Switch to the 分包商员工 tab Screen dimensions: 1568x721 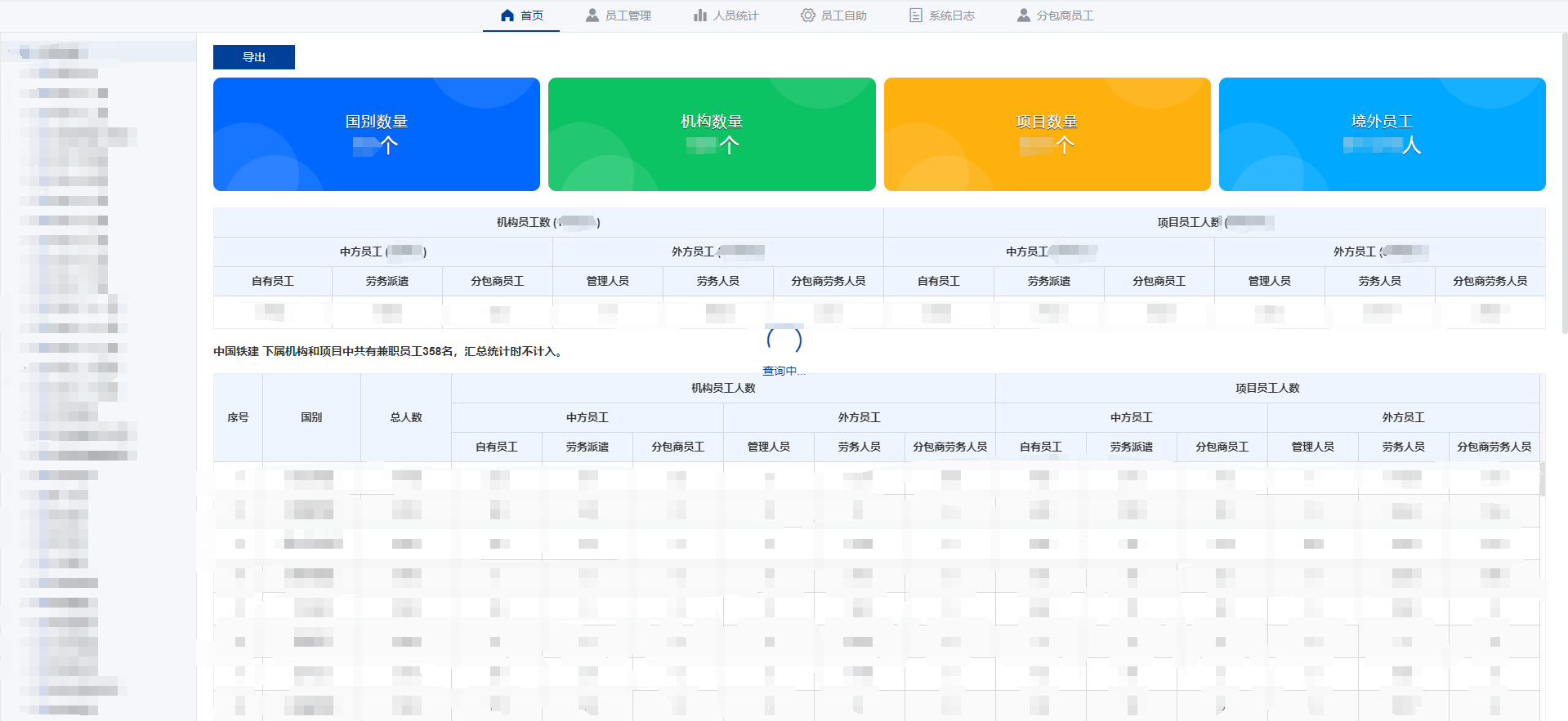[1056, 16]
